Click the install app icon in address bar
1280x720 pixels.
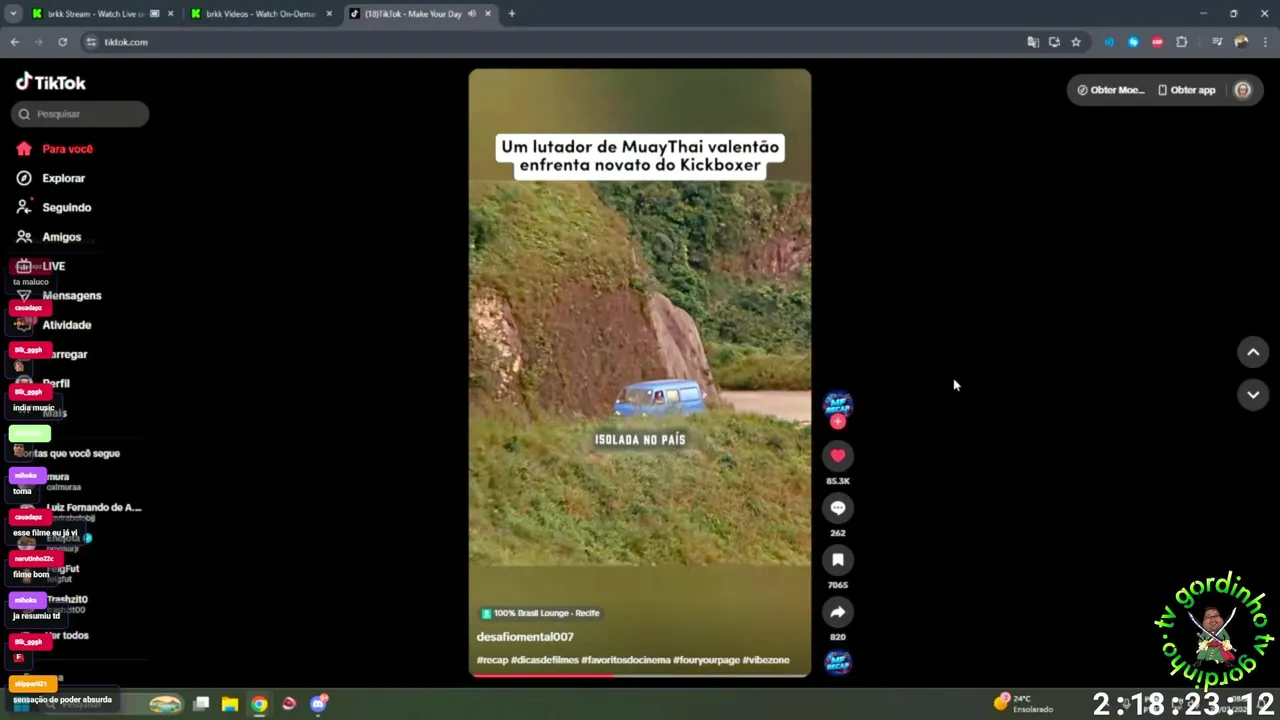point(1054,42)
